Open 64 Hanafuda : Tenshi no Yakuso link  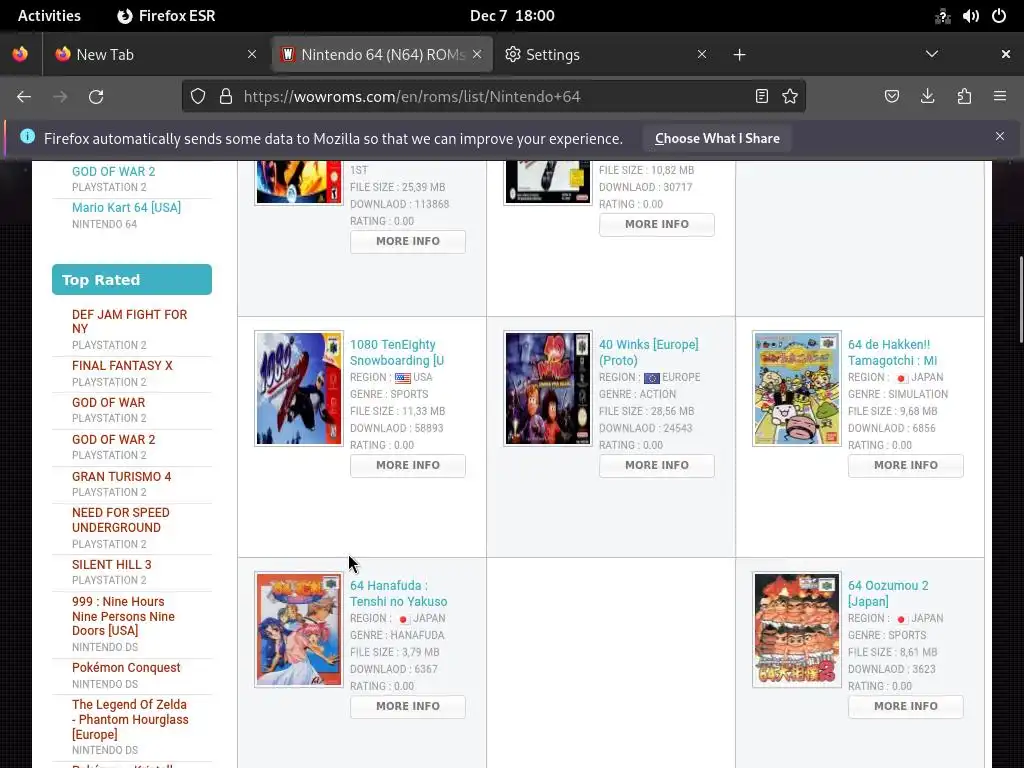398,594
